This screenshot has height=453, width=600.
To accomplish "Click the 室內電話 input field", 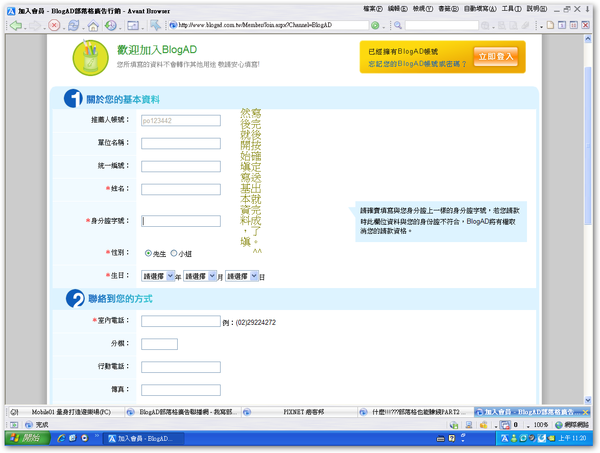I will (181, 321).
